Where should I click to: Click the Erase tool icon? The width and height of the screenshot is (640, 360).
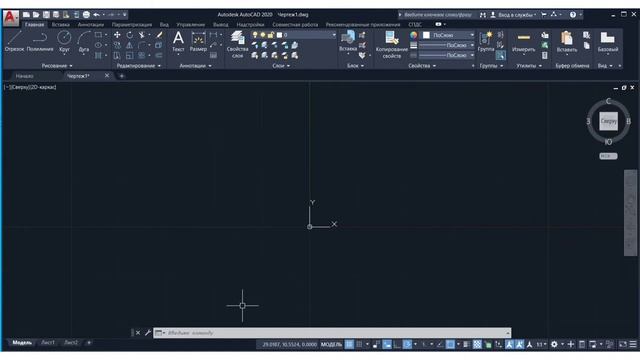pos(159,35)
